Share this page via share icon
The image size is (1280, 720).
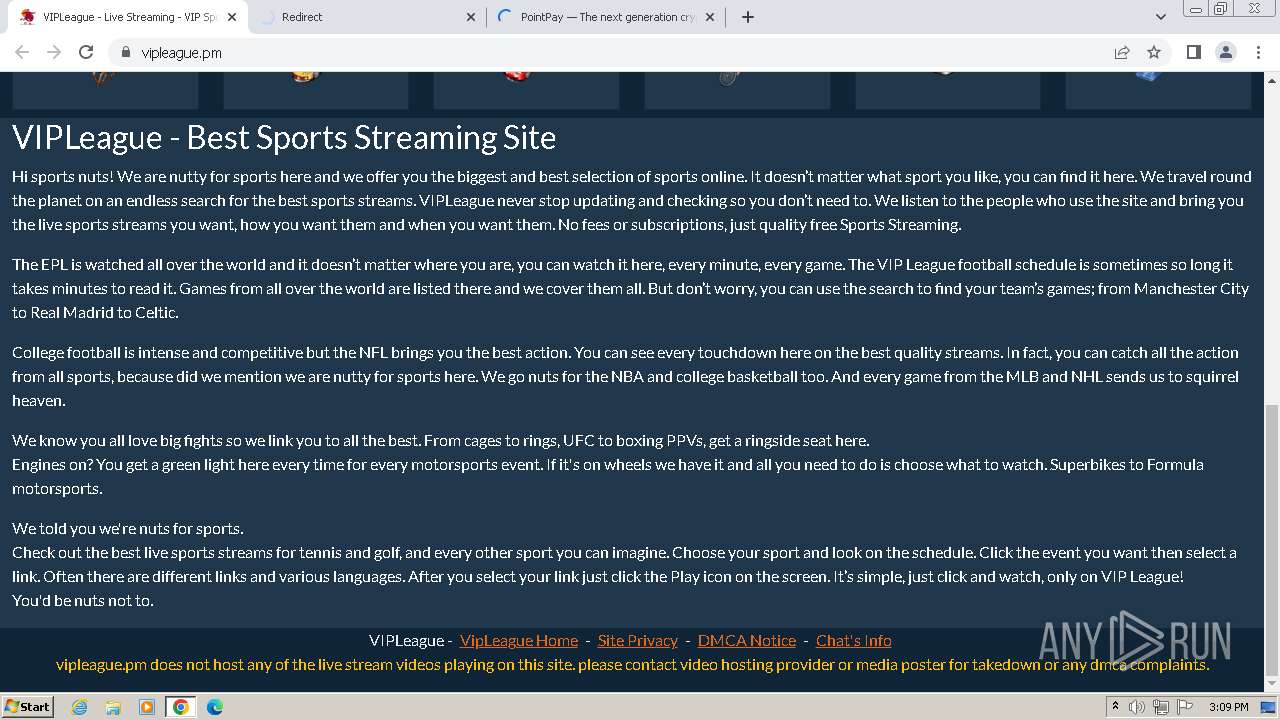pos(1122,52)
